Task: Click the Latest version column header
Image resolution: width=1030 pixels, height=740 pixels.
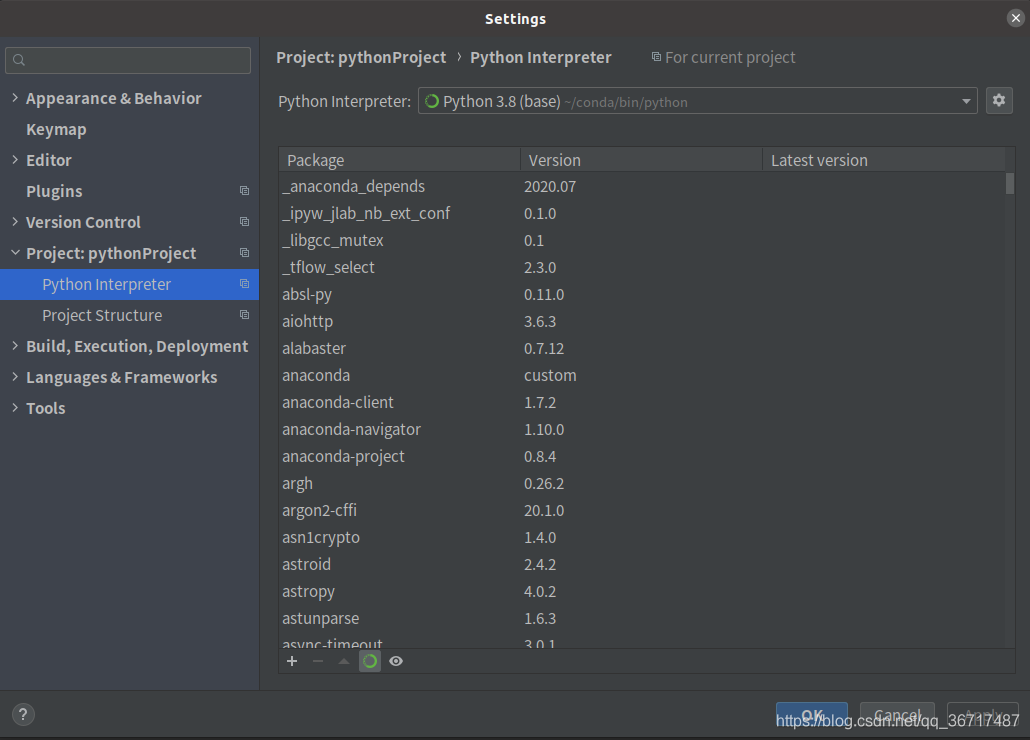Action: click(x=884, y=160)
